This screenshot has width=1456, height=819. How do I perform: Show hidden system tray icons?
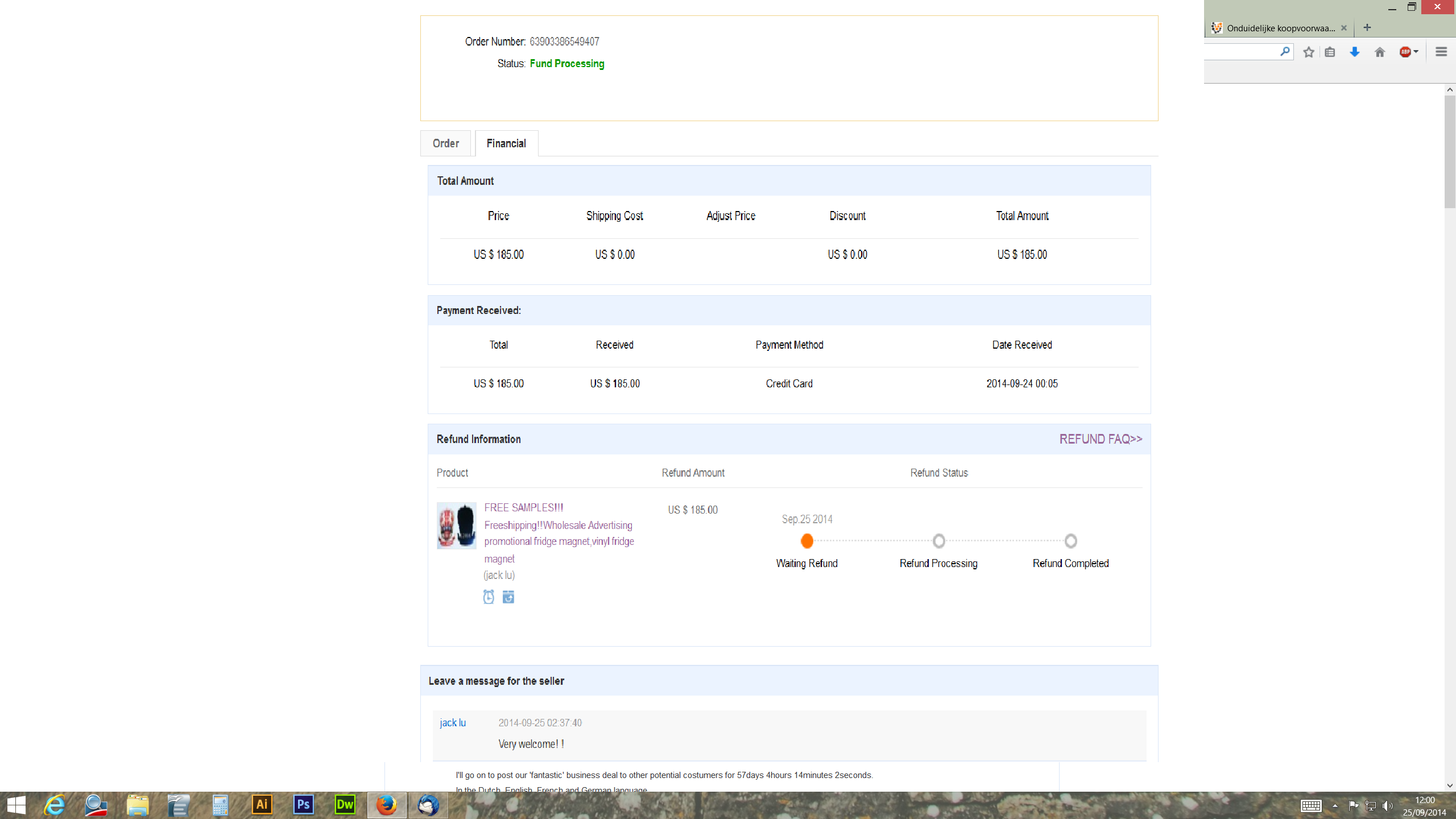pos(1335,805)
